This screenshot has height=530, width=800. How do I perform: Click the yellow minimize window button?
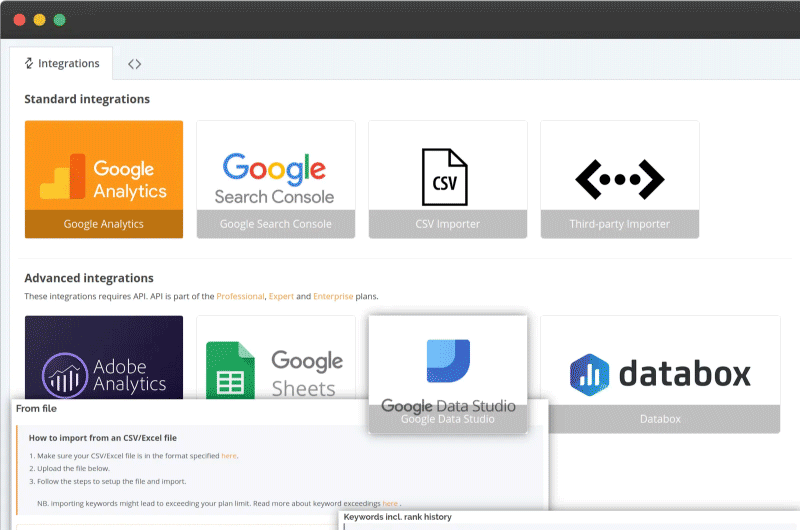[39, 20]
